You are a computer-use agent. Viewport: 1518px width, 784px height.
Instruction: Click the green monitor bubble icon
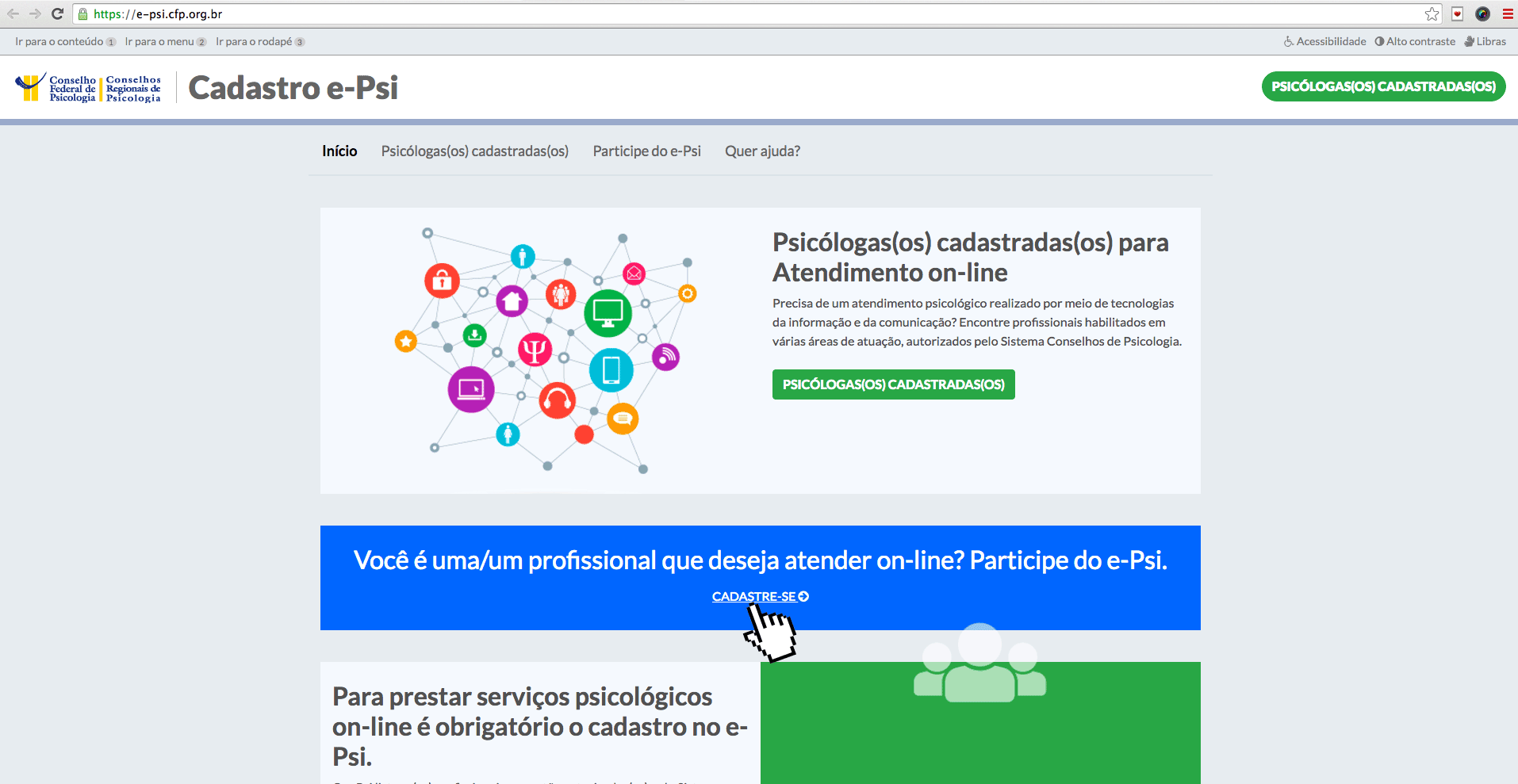coord(608,312)
